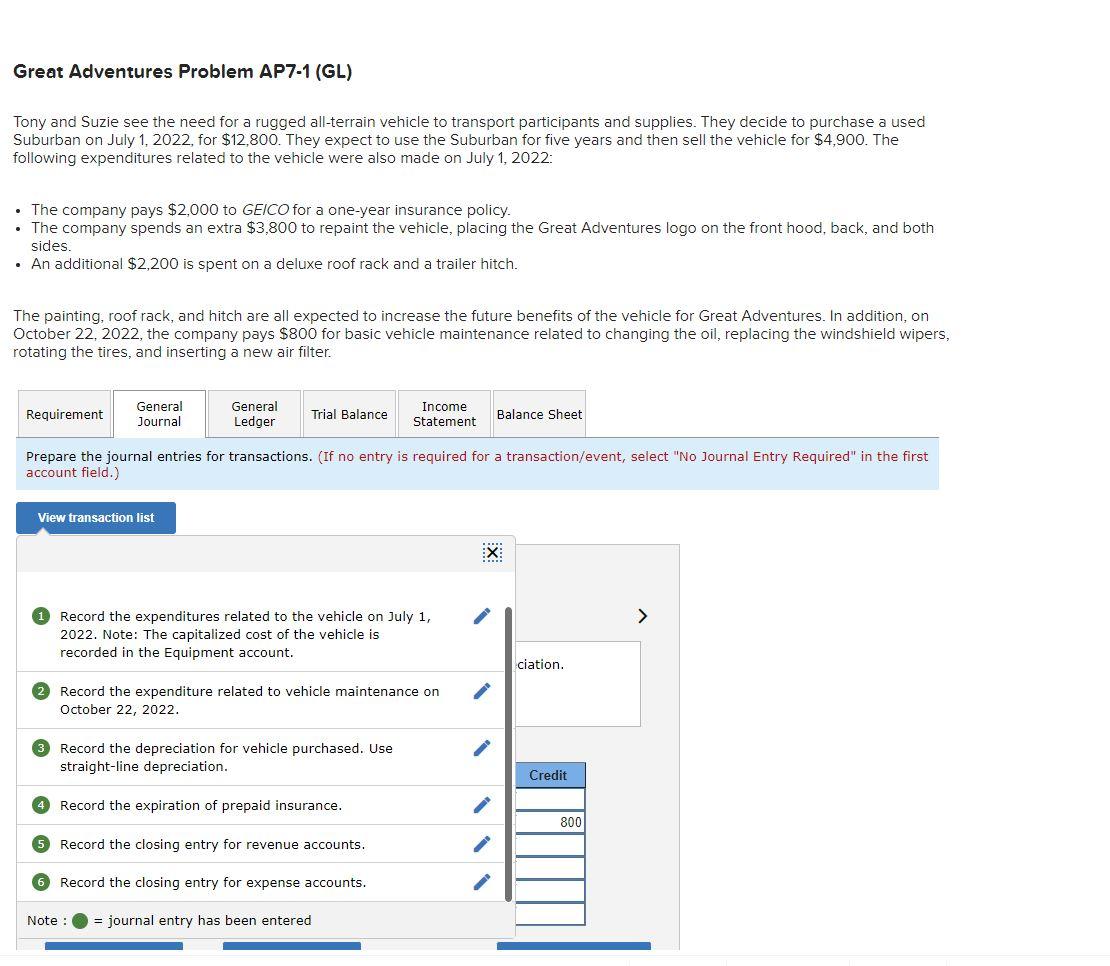Click the Credit column header
The image size is (1110, 966).
tap(550, 775)
